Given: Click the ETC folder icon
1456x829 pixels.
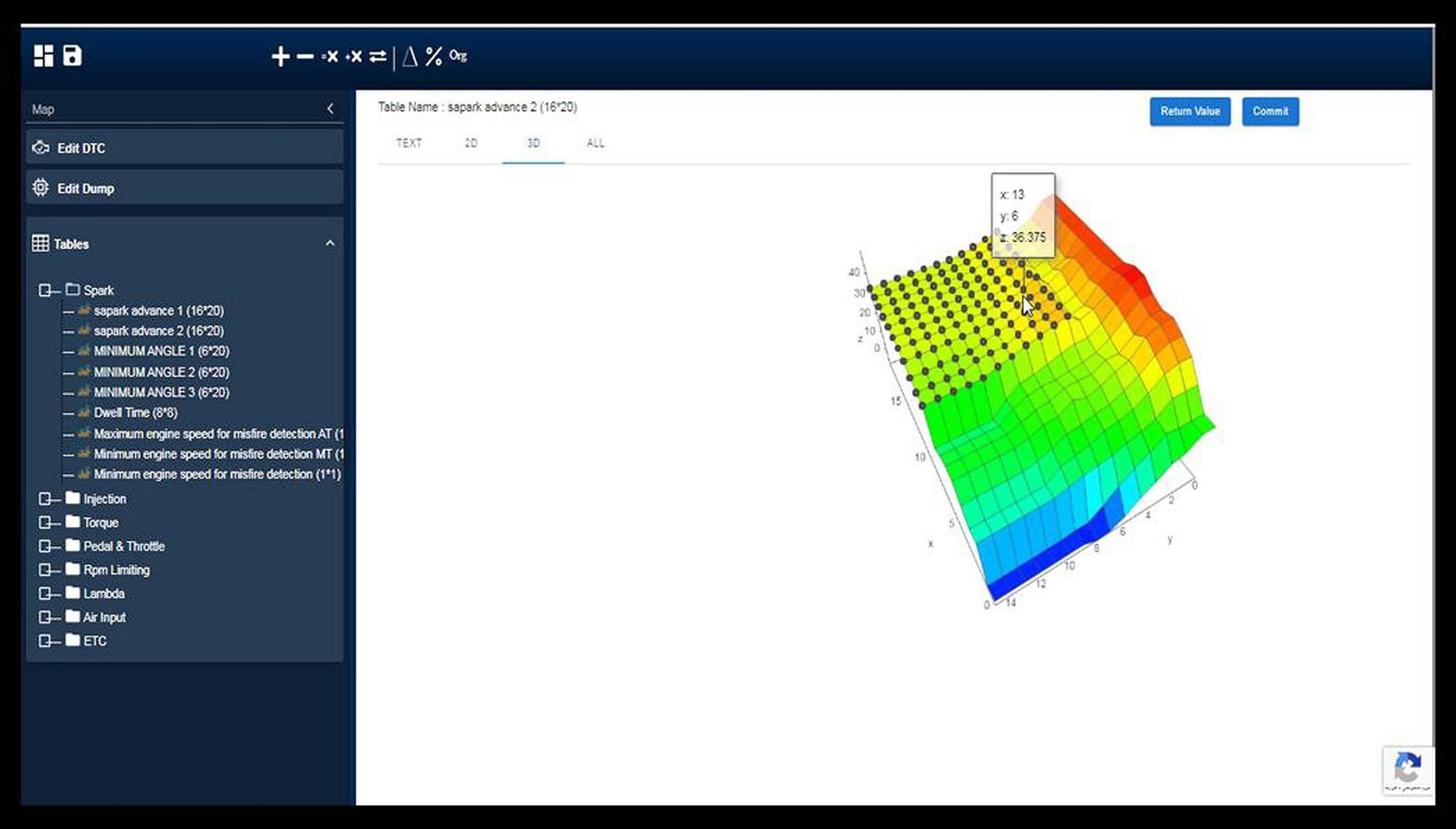Looking at the screenshot, I should click(x=72, y=640).
